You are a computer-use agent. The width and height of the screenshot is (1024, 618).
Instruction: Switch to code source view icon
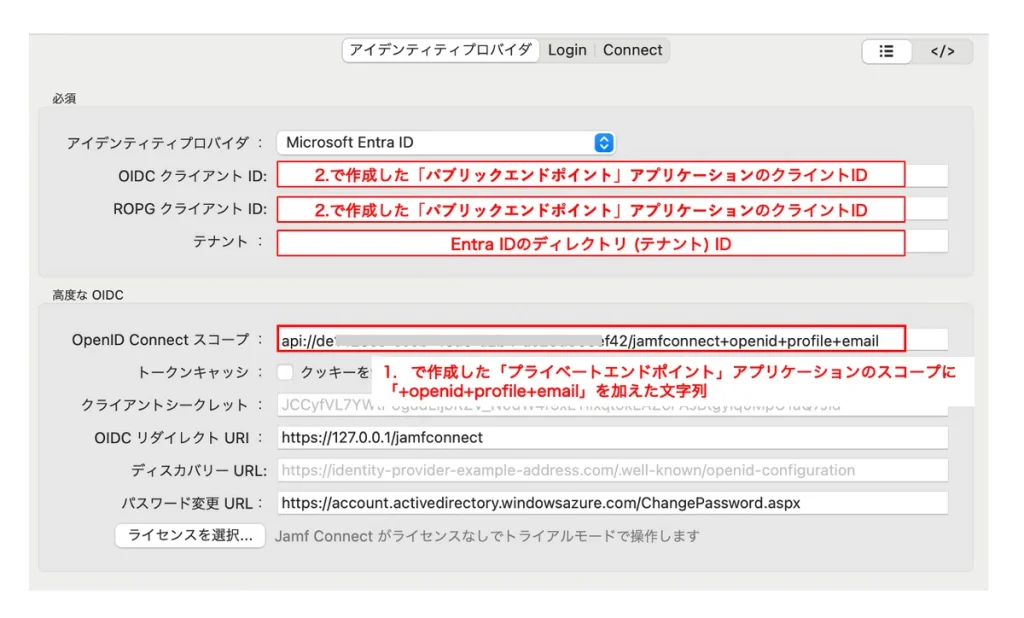coord(942,51)
